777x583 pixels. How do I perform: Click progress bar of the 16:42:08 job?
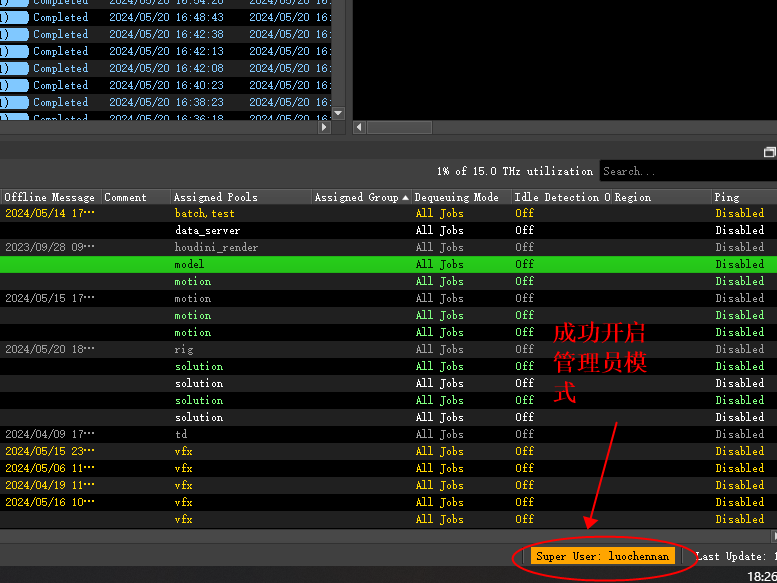coord(14,68)
